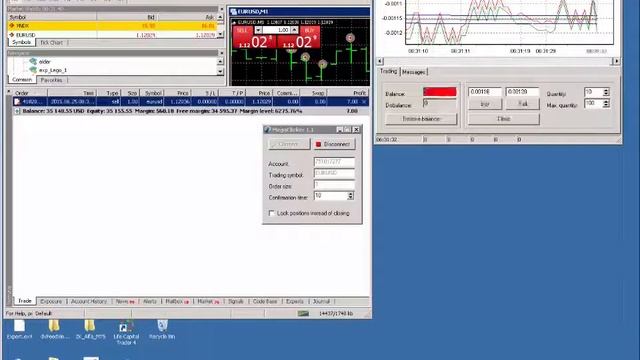Open the Exposure terminal tab
Image resolution: width=640 pixels, height=360 pixels.
[x=51, y=301]
